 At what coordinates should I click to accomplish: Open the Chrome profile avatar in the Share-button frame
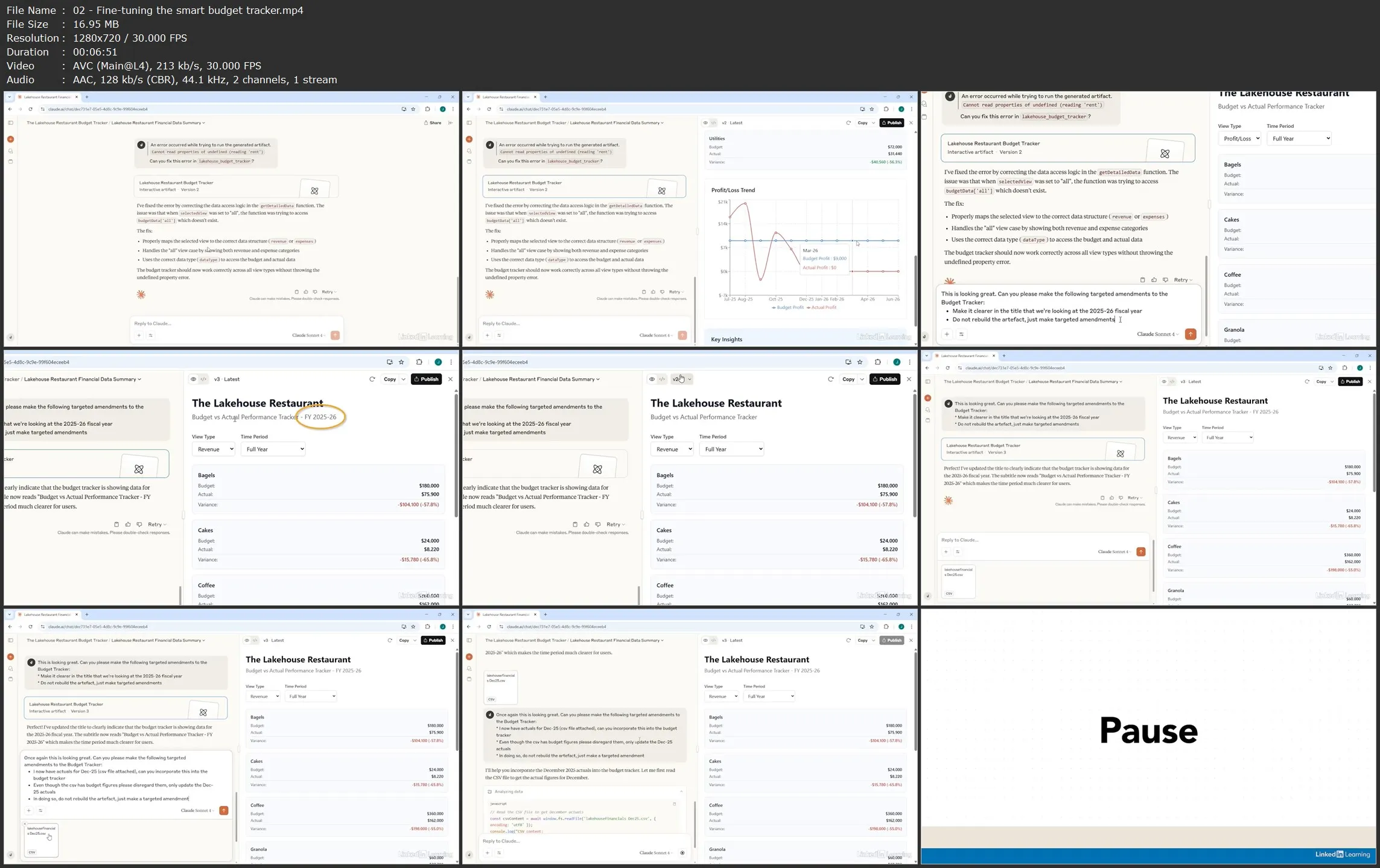(x=442, y=109)
